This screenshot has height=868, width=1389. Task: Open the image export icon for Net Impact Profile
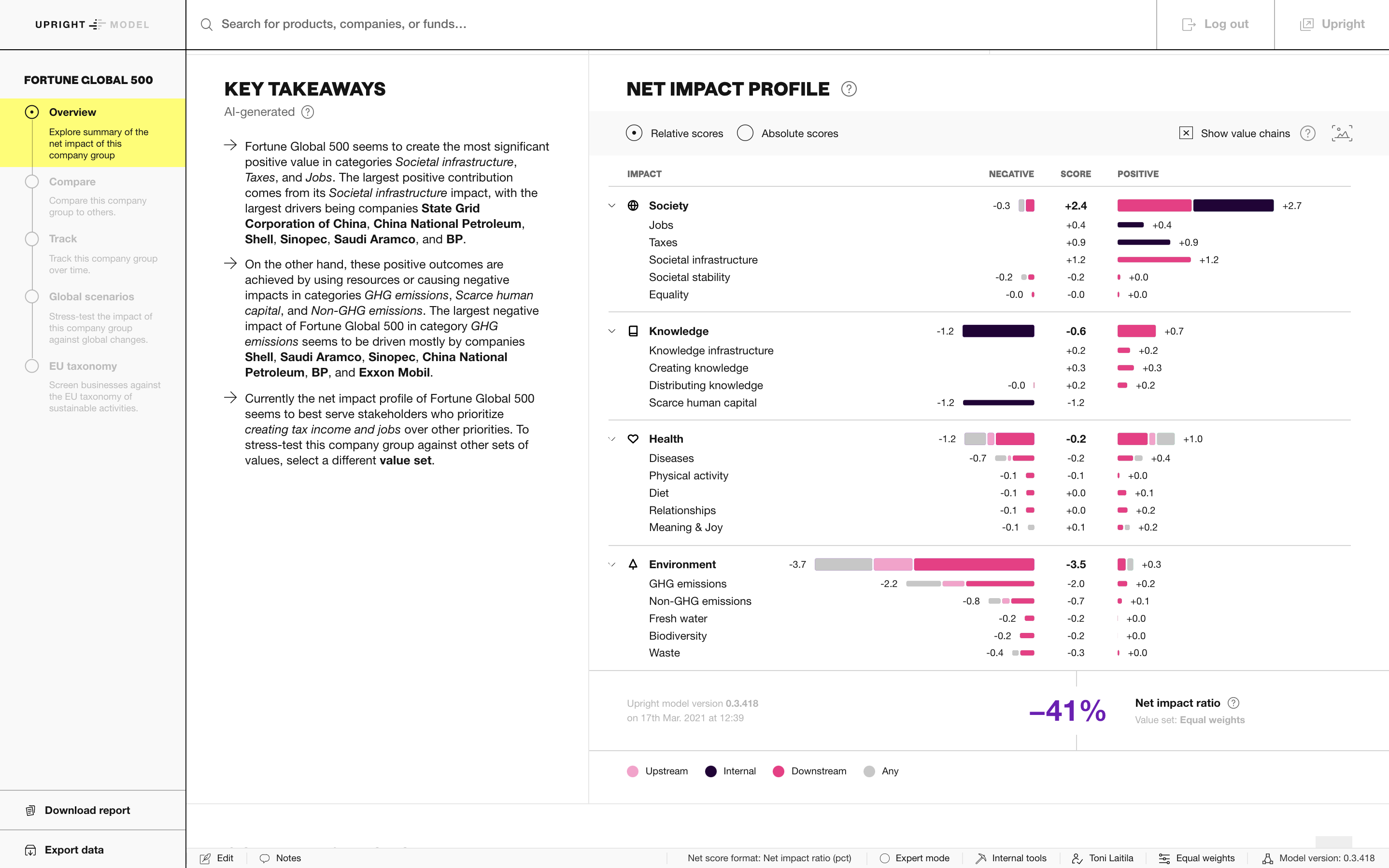click(1341, 133)
